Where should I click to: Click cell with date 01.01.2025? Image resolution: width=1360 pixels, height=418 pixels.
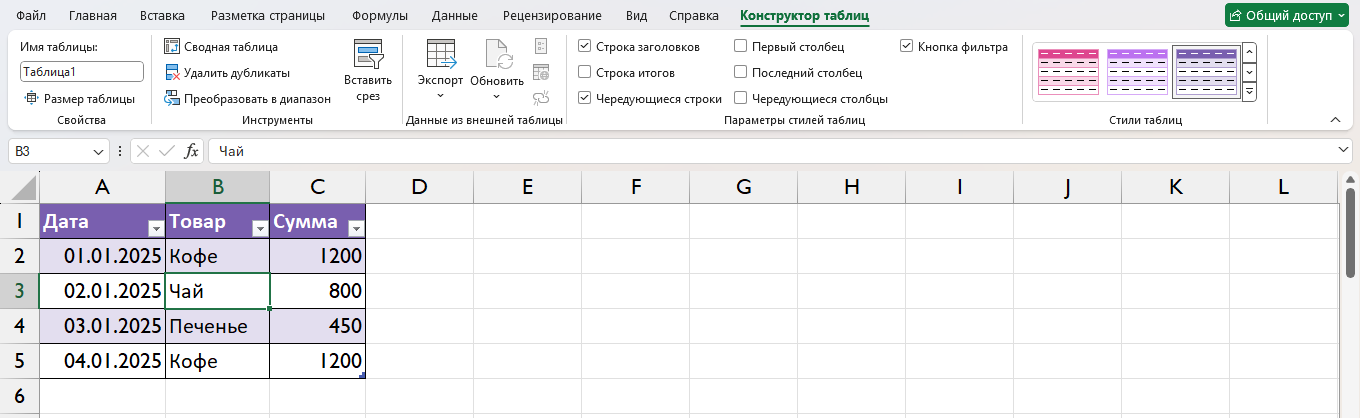point(102,256)
